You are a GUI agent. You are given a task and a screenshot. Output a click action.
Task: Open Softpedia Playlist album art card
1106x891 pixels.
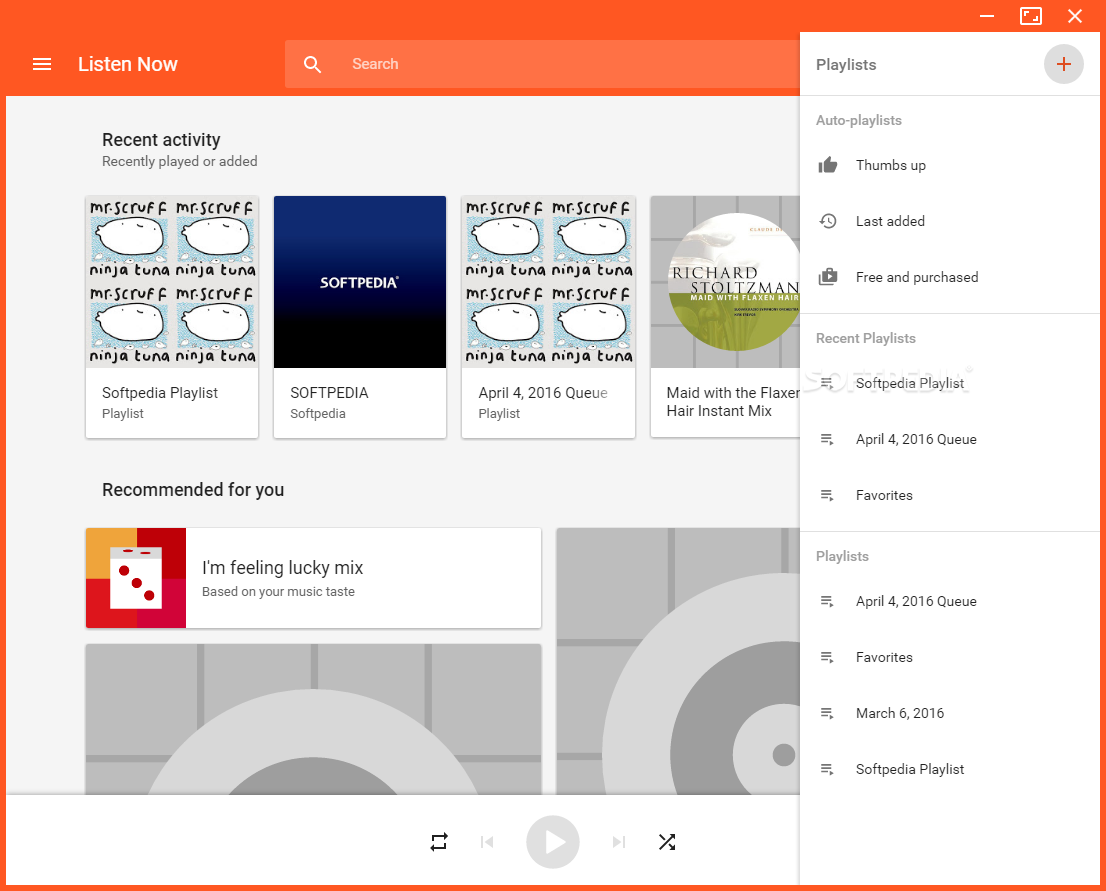(172, 282)
